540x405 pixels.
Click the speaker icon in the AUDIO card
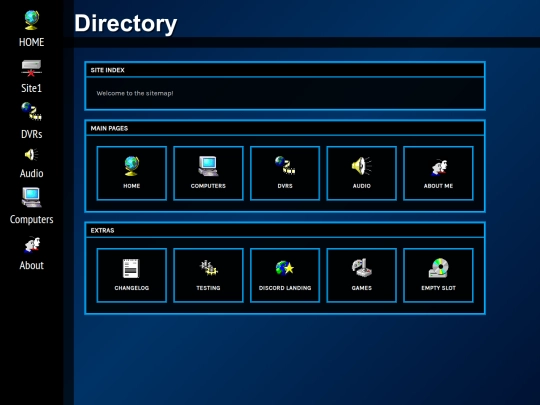click(362, 166)
